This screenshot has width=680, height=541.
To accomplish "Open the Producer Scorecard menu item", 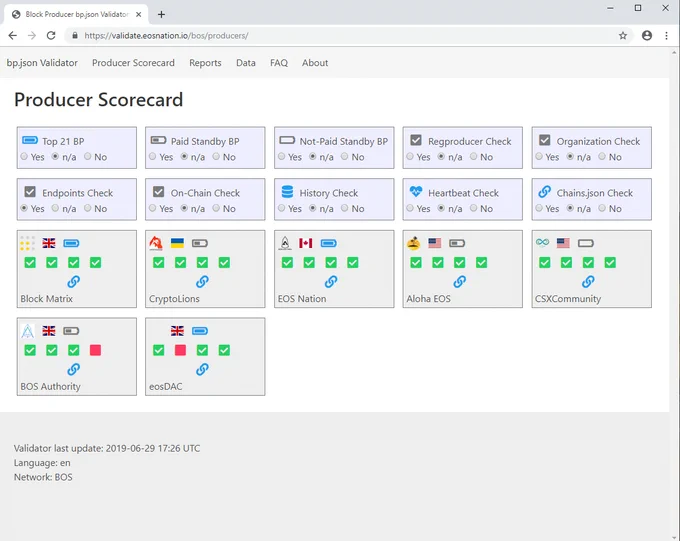I will 133,63.
